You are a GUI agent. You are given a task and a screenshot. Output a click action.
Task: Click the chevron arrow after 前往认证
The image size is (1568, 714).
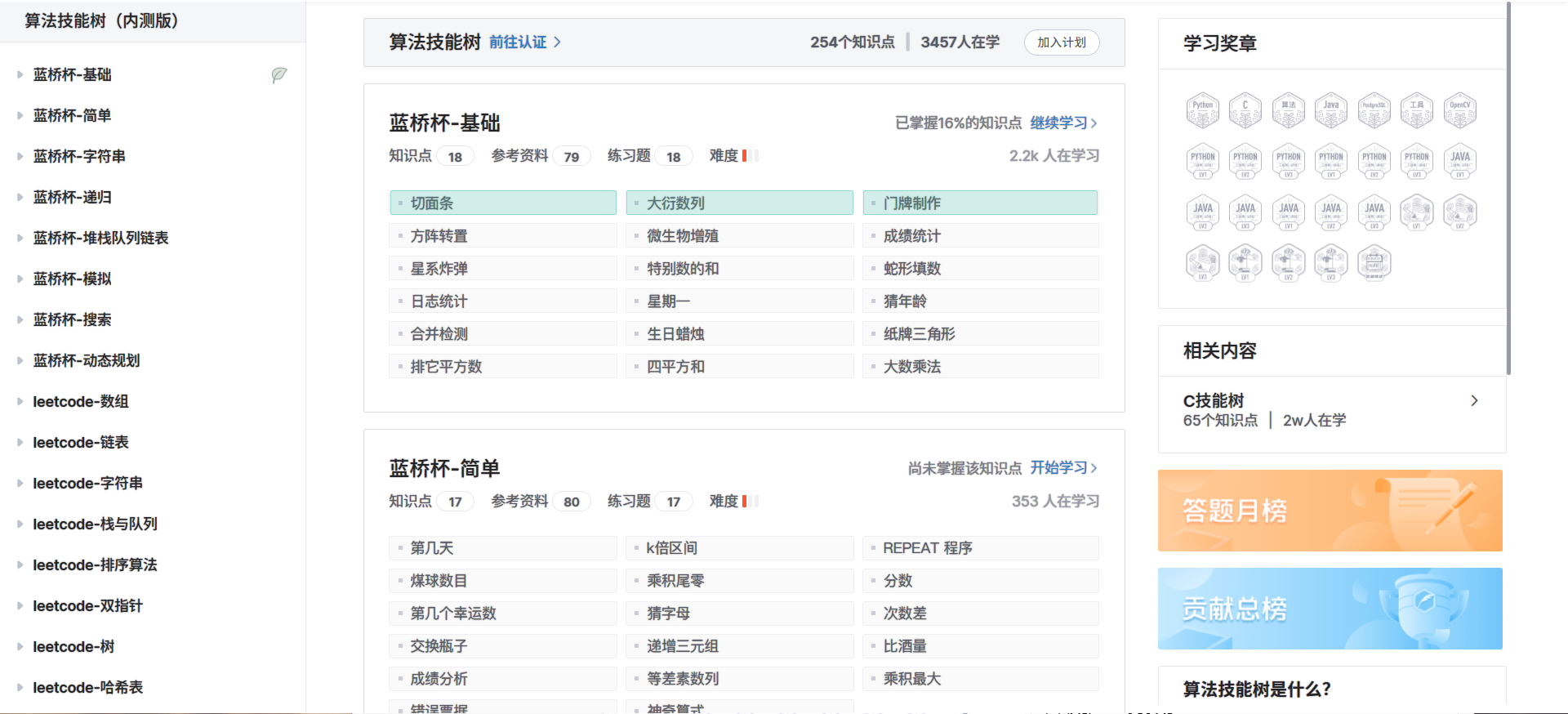(x=557, y=42)
